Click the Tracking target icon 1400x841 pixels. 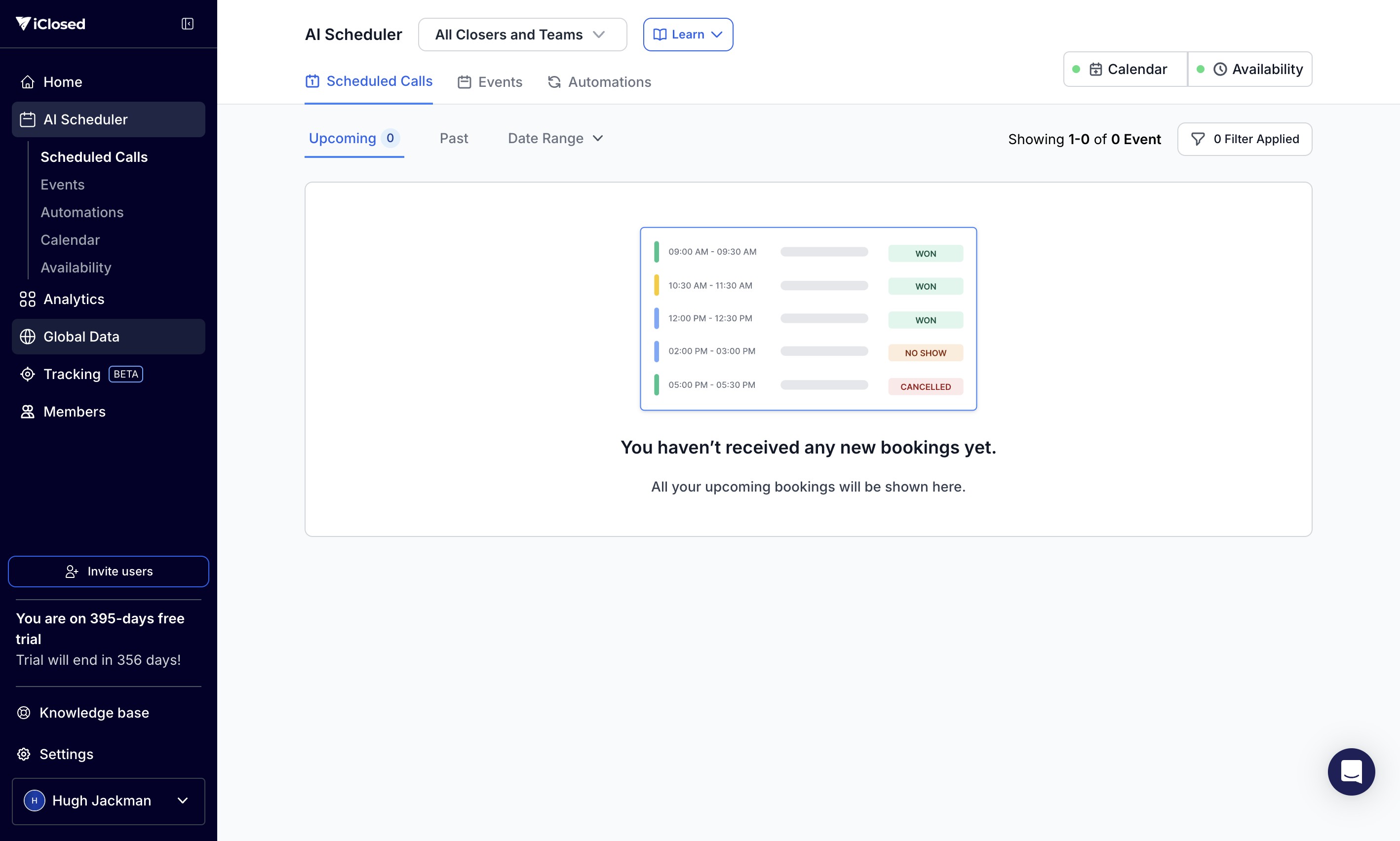pyautogui.click(x=27, y=374)
